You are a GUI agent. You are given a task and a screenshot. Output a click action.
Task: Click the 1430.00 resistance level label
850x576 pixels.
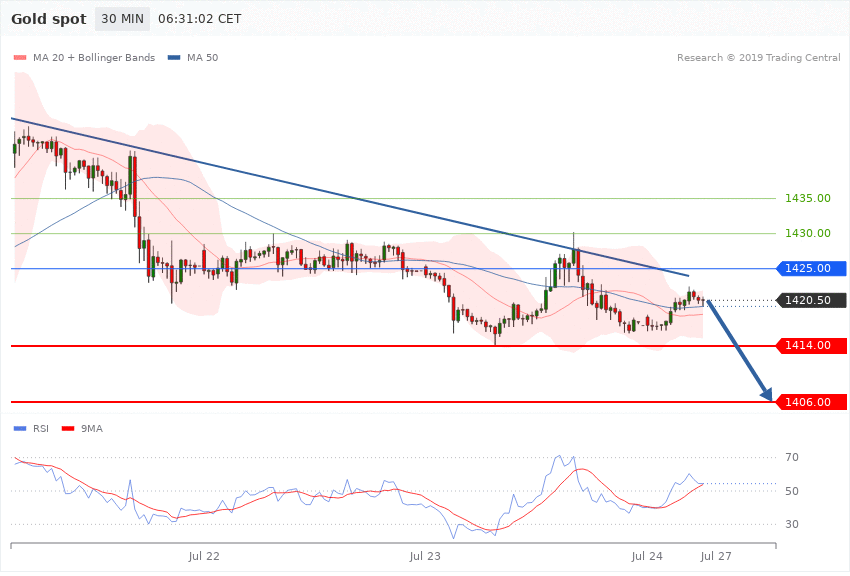(x=808, y=234)
